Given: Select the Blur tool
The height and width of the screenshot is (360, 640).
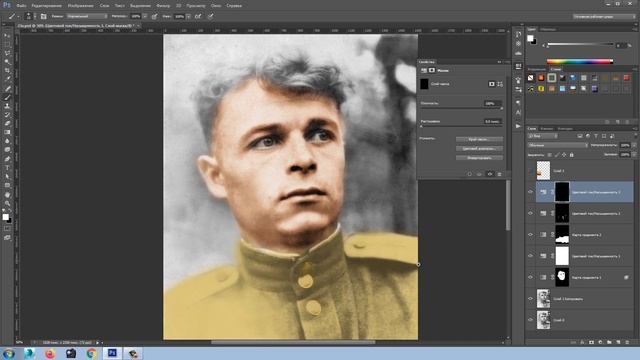Looking at the screenshot, I should click(x=7, y=141).
